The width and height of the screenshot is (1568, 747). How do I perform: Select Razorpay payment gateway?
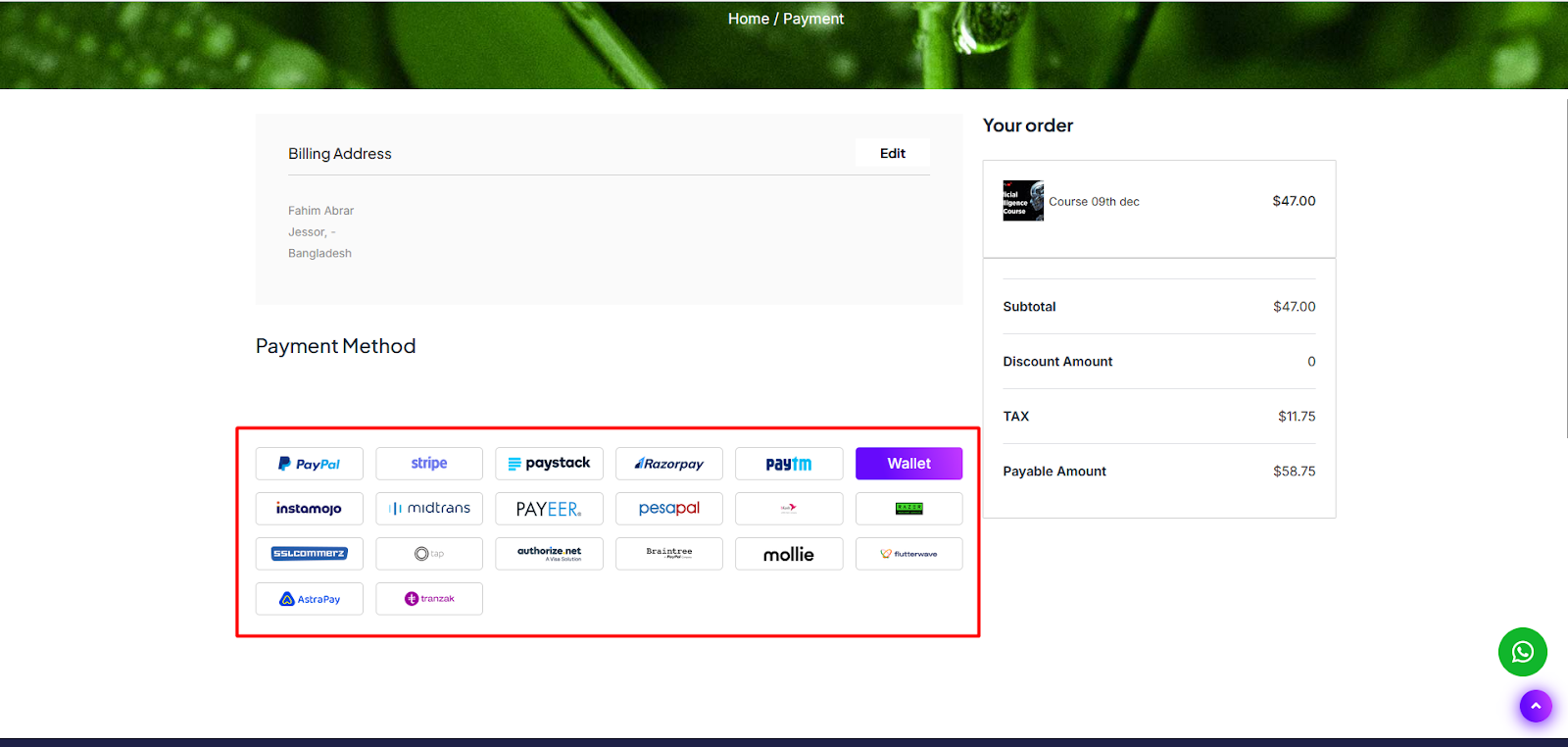click(669, 464)
